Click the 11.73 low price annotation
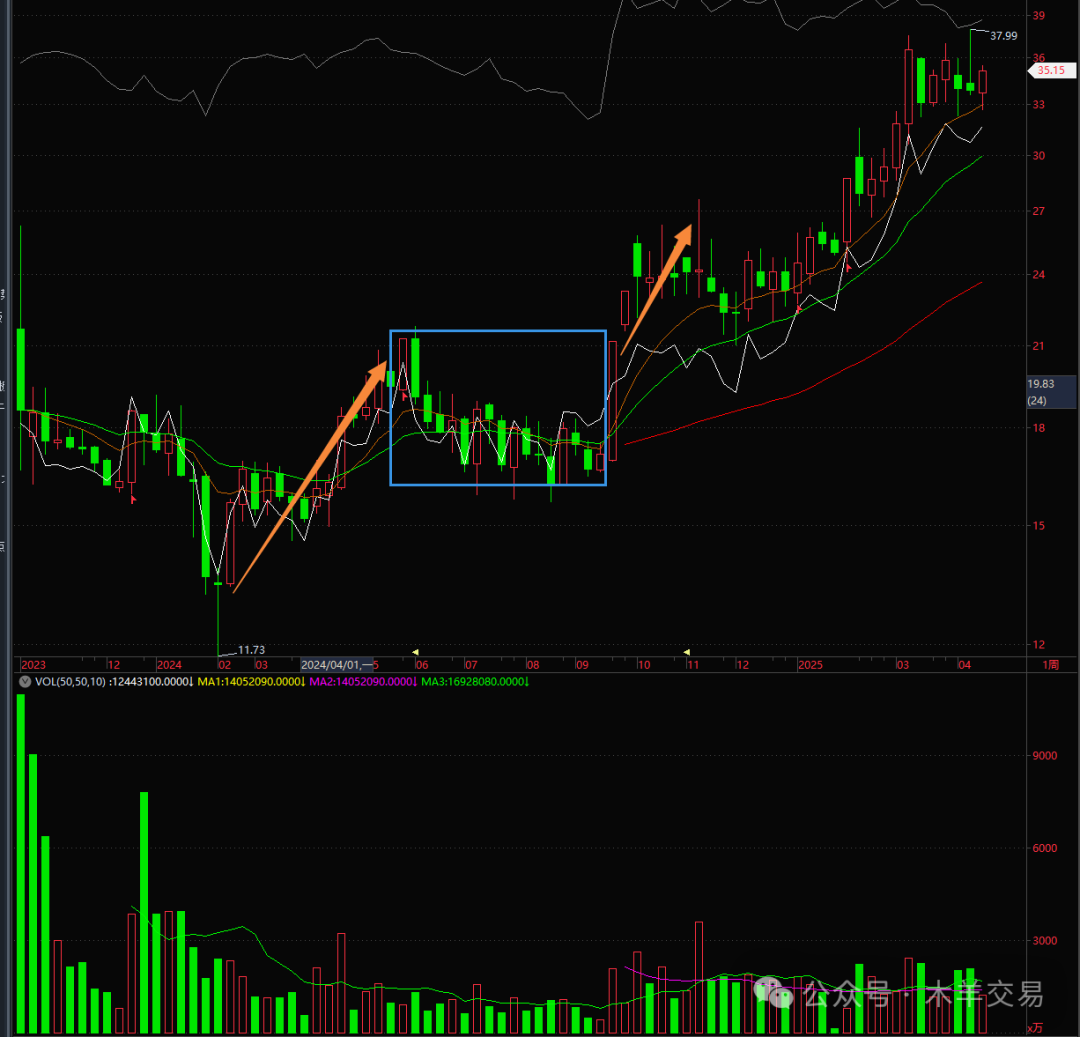This screenshot has width=1080, height=1037. [x=251, y=649]
